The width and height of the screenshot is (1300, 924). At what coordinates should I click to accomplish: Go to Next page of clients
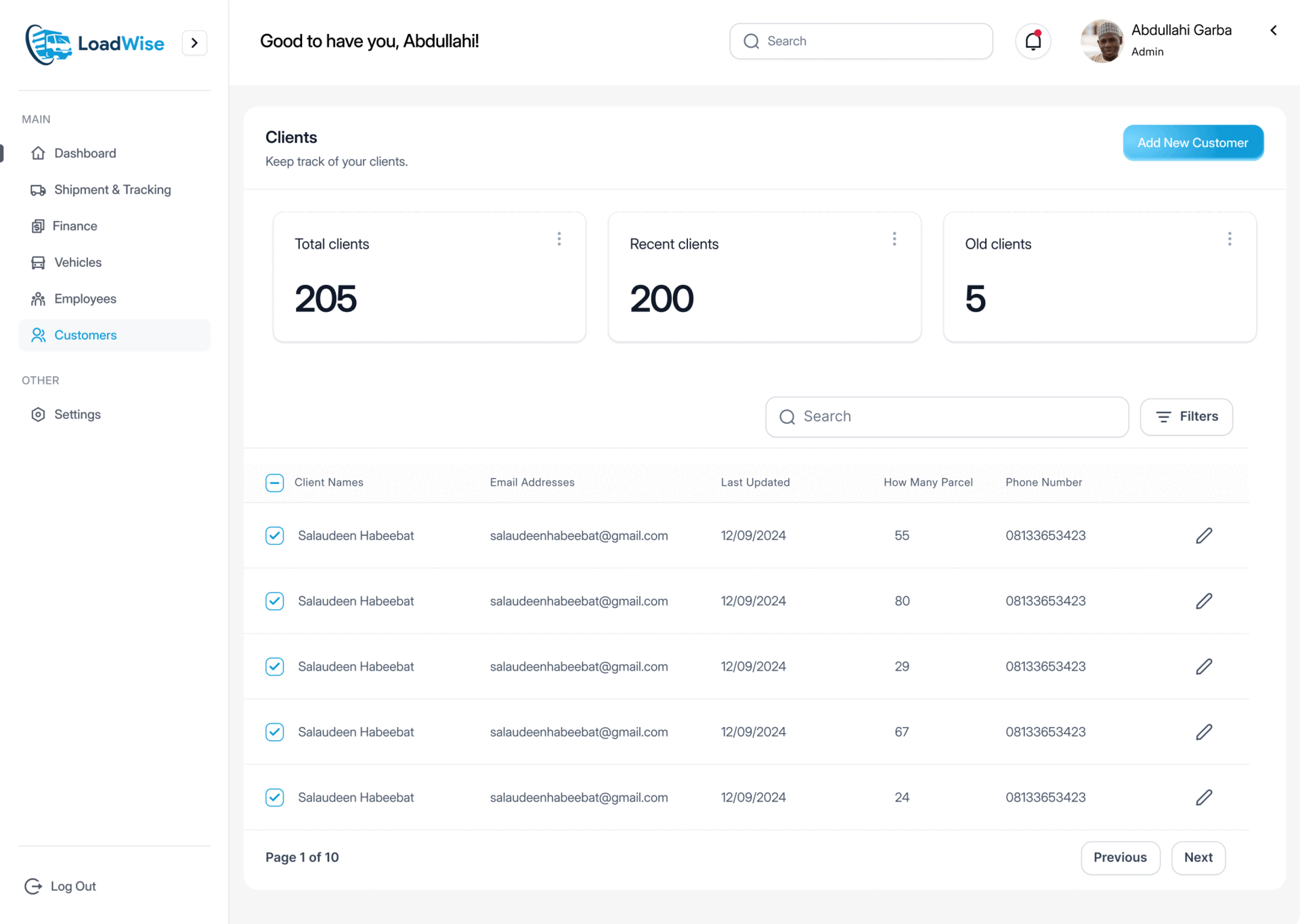(1198, 857)
